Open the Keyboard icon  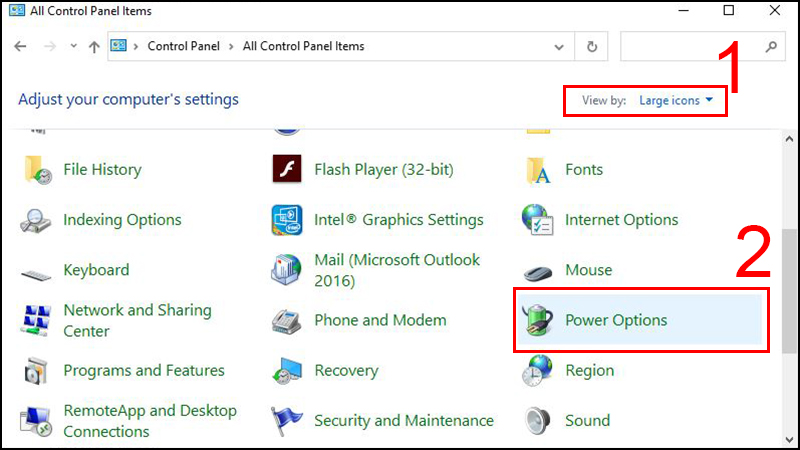click(x=36, y=275)
